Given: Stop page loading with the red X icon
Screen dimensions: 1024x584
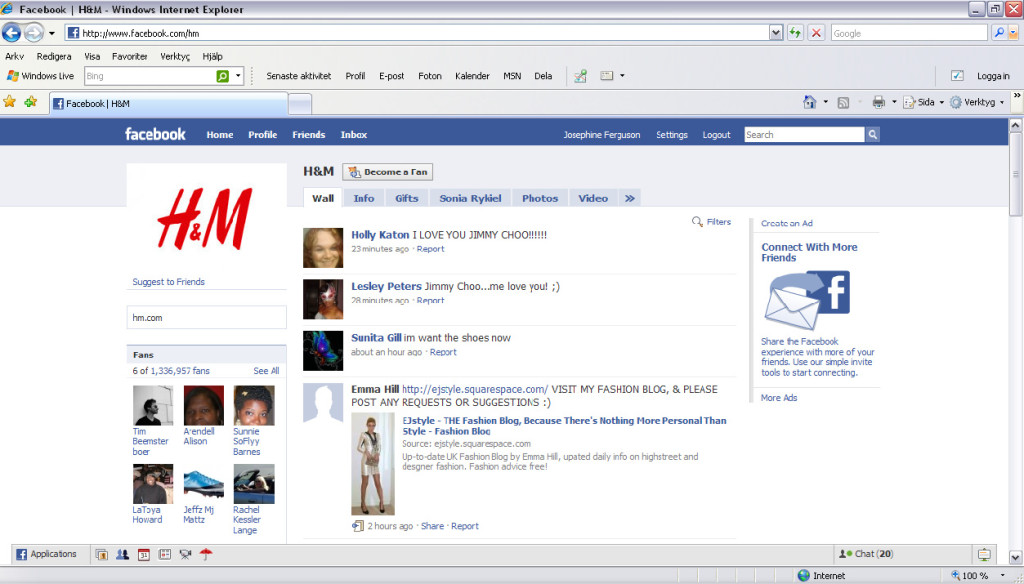Looking at the screenshot, I should click(x=816, y=33).
